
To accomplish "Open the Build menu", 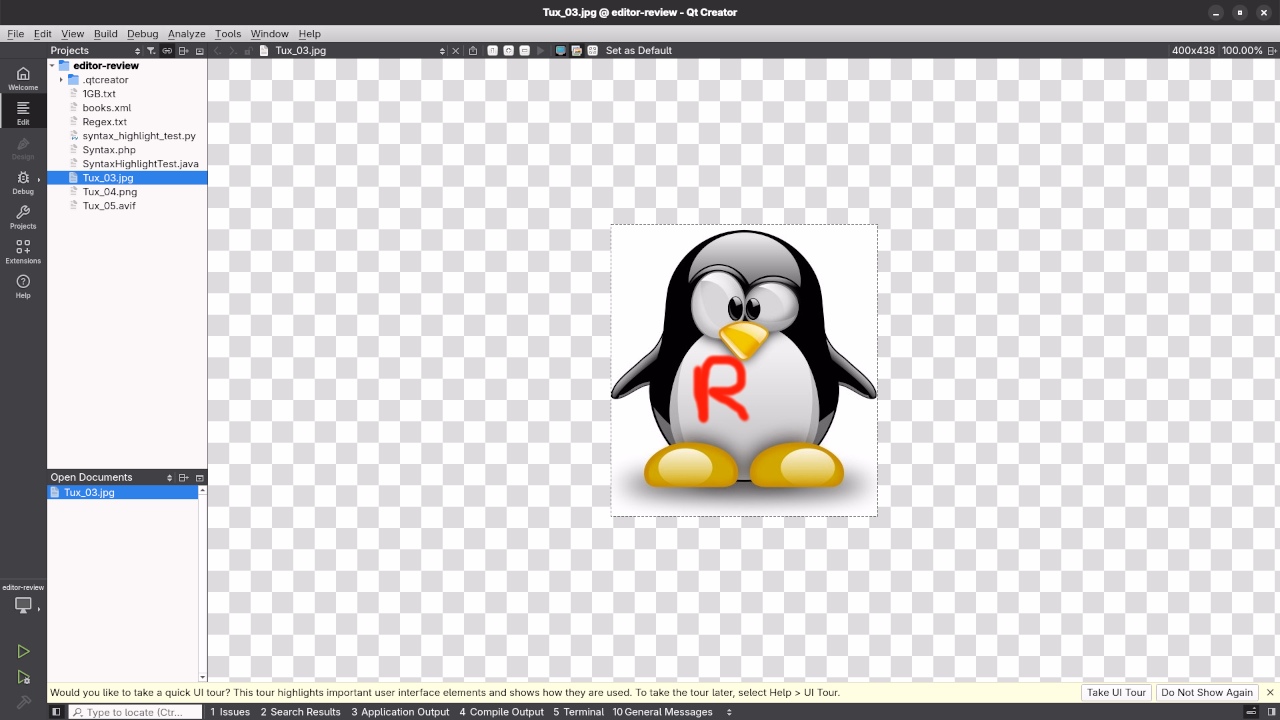I will coord(105,34).
